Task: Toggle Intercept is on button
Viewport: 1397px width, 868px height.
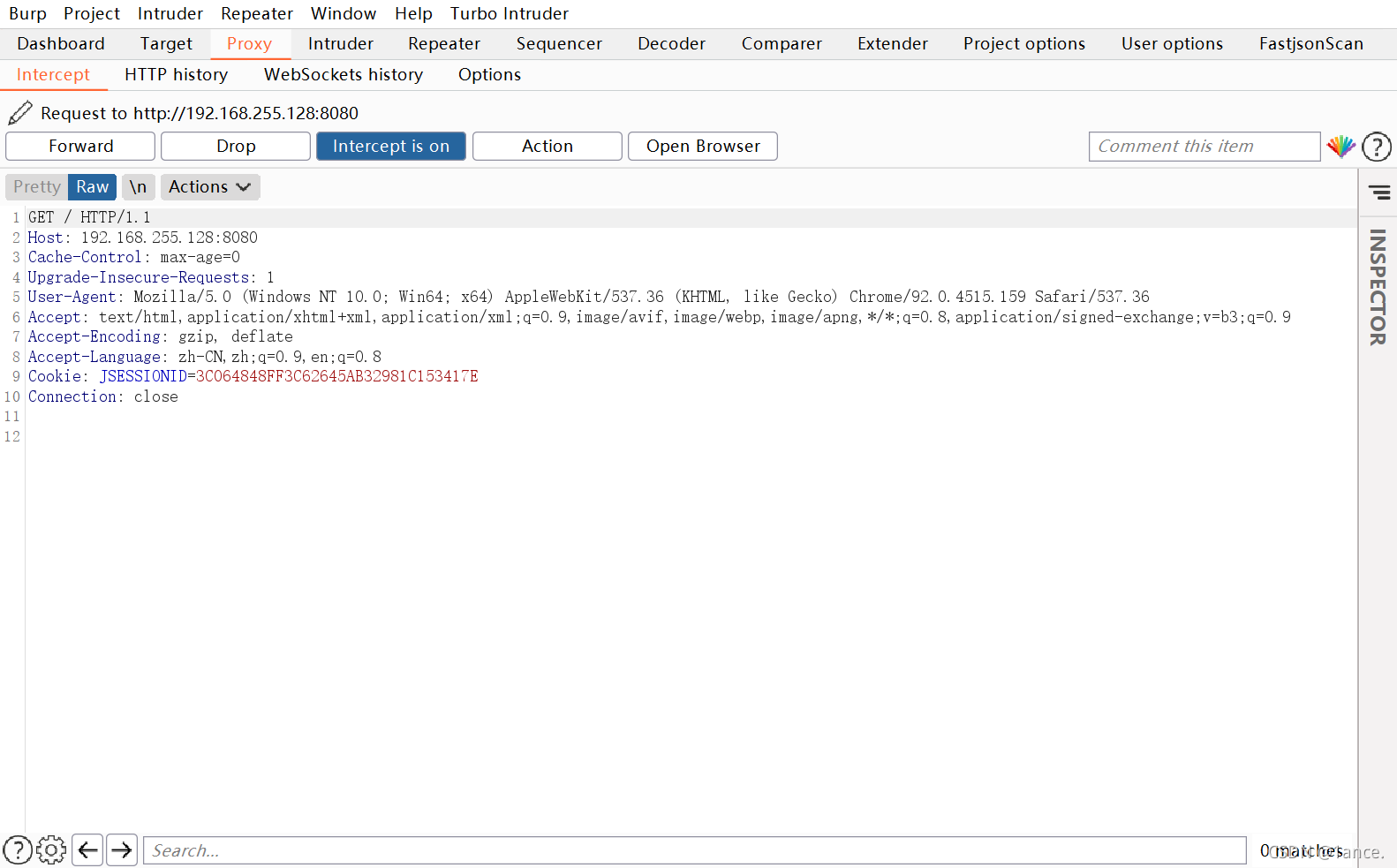Action: click(x=391, y=147)
